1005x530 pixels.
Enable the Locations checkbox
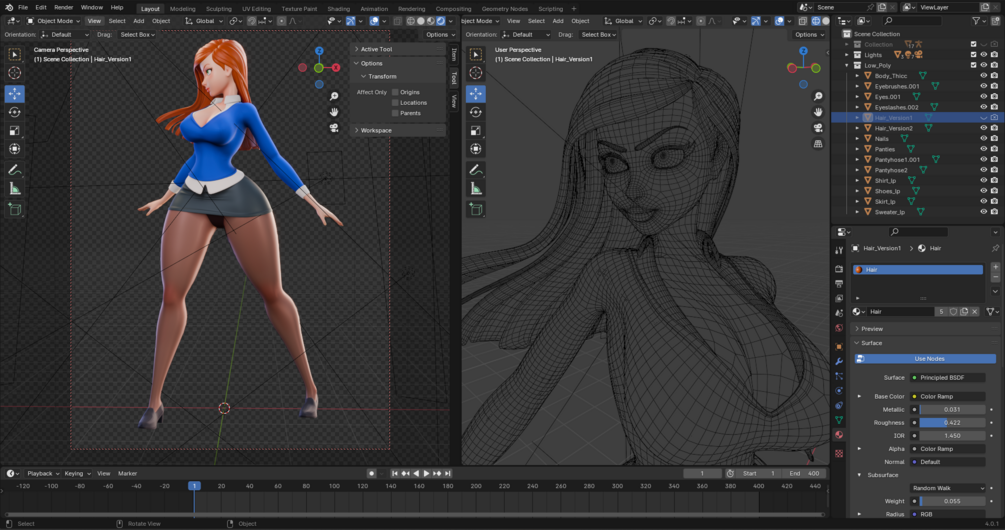coord(396,102)
